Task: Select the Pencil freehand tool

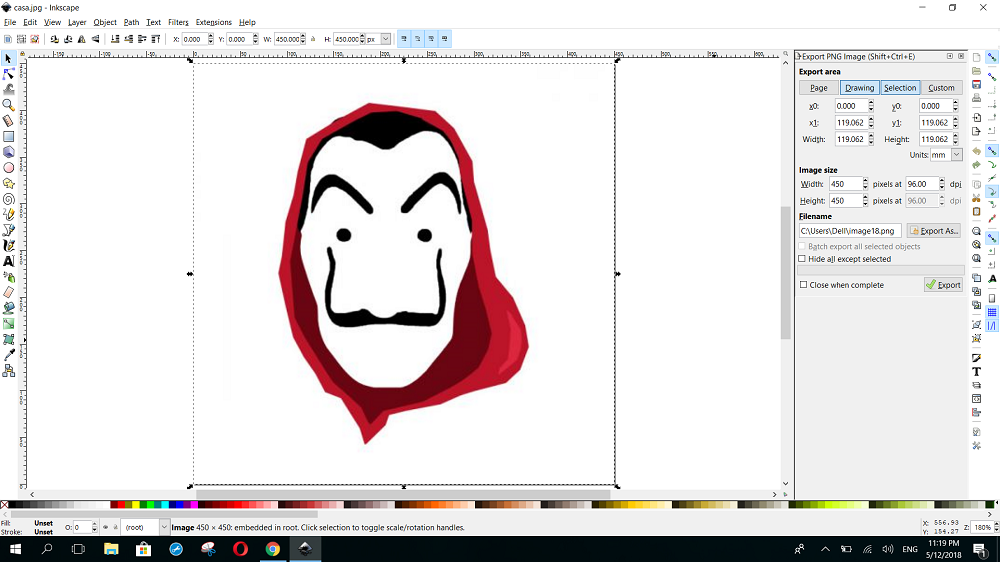Action: tap(8, 214)
